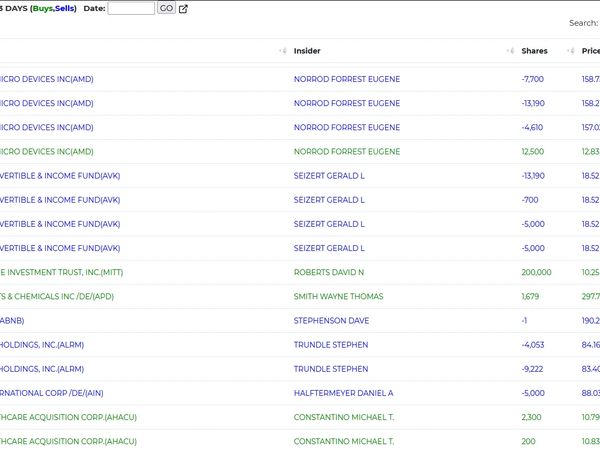Open CORP /DE/(AIN) company link
Viewport: 600px width, 451px height.
pos(52,393)
